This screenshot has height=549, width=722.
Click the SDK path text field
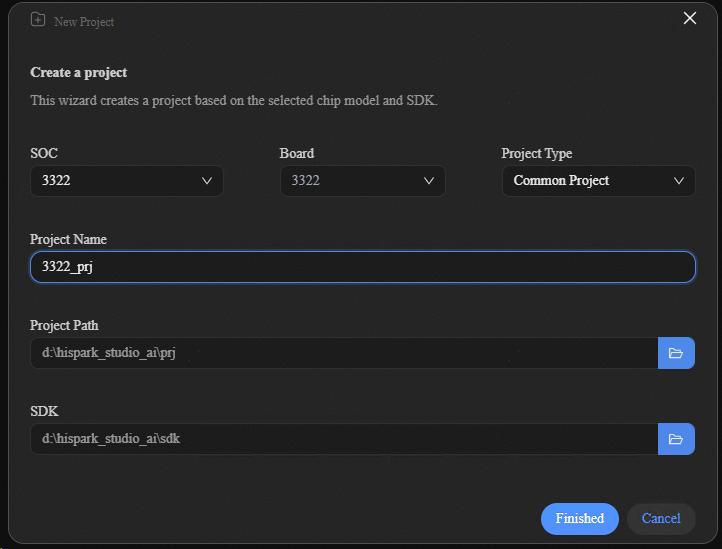coord(343,439)
